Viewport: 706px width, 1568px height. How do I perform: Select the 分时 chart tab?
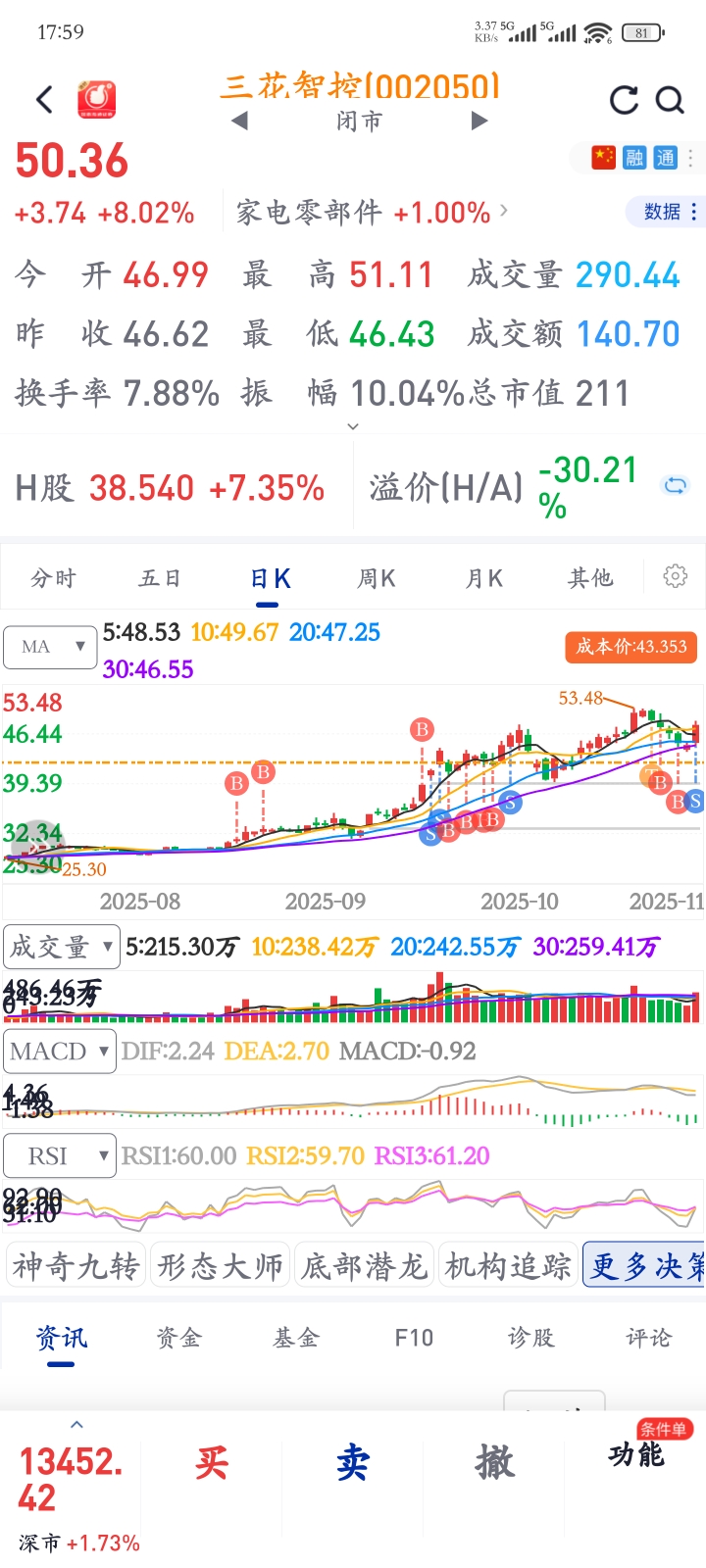[53, 578]
